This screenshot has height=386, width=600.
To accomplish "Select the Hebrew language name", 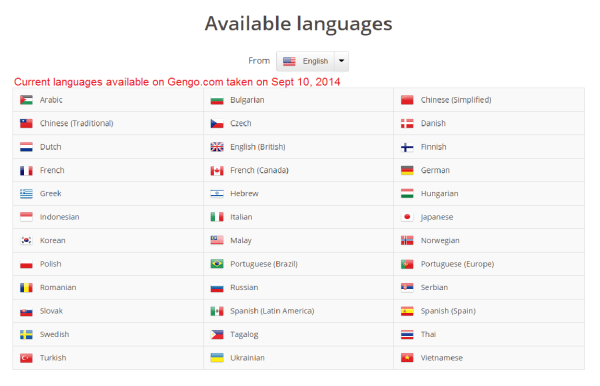I will point(245,194).
